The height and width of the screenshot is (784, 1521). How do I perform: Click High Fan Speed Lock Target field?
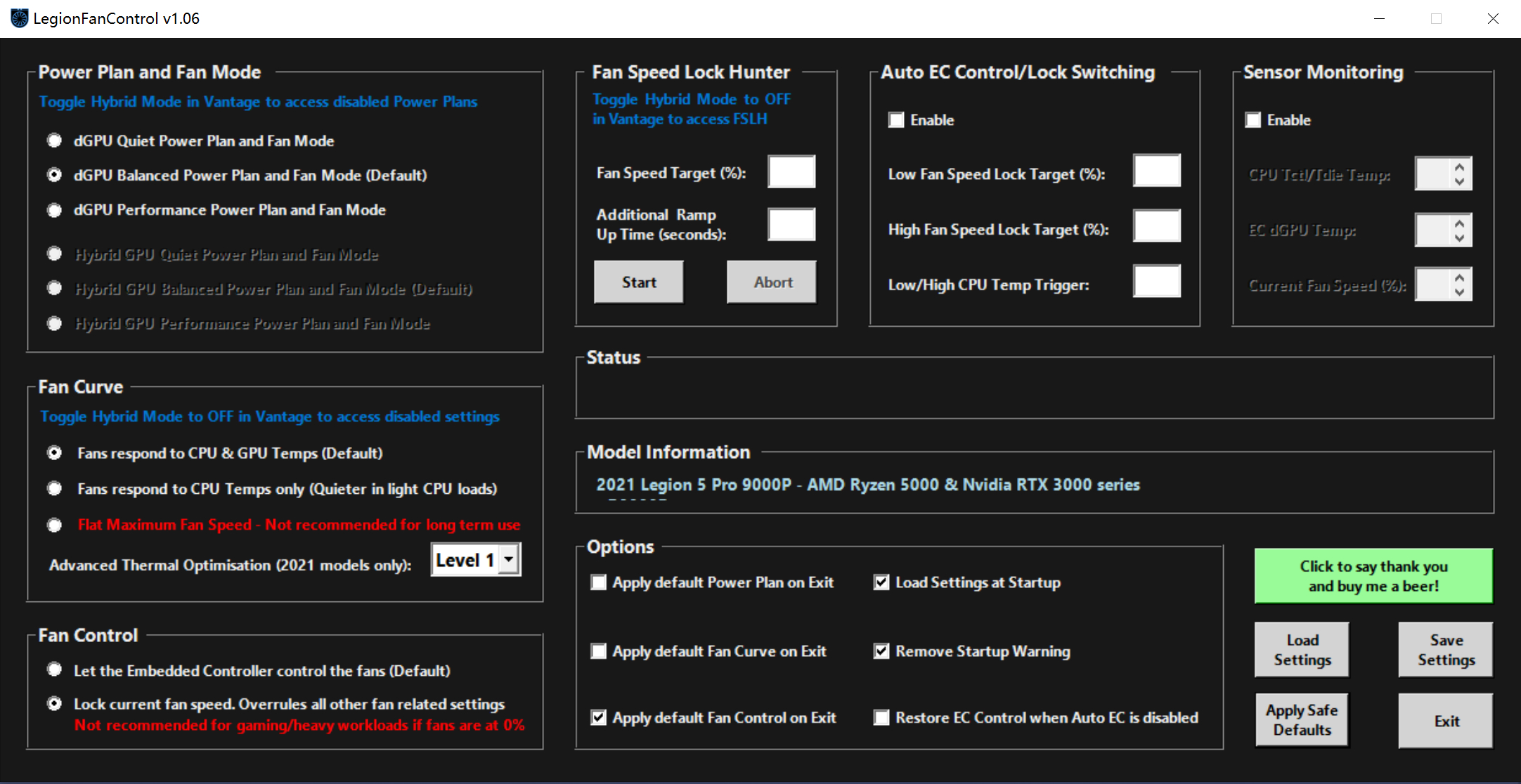tap(1157, 226)
